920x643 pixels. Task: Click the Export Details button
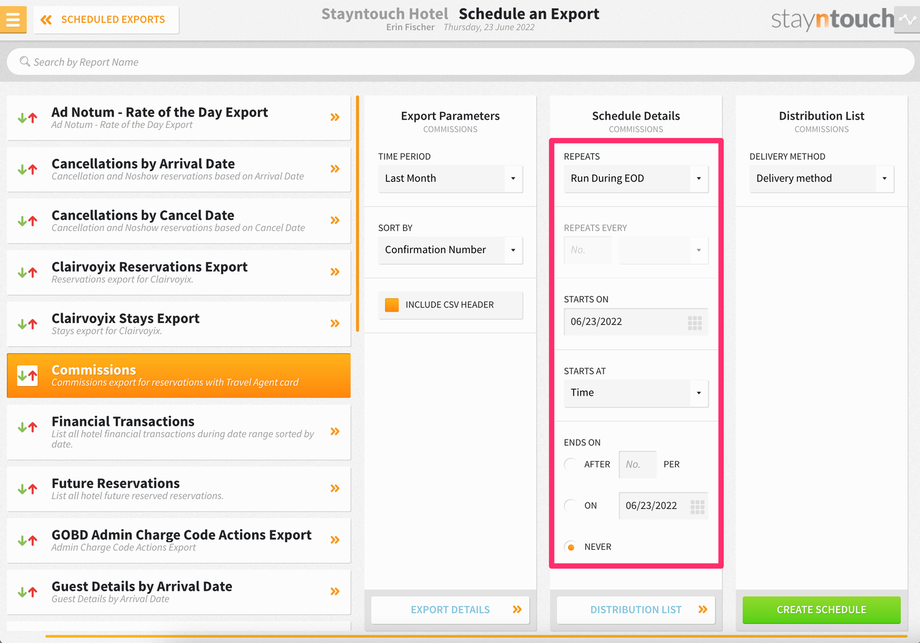tap(450, 610)
